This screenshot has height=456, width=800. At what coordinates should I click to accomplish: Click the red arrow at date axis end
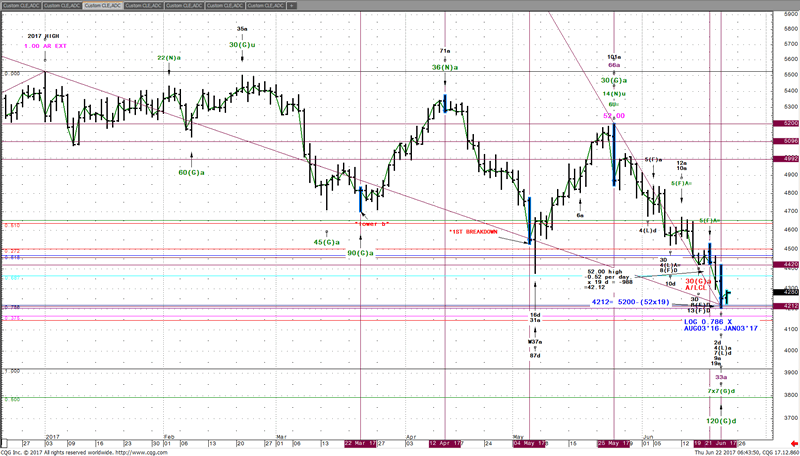point(794,443)
